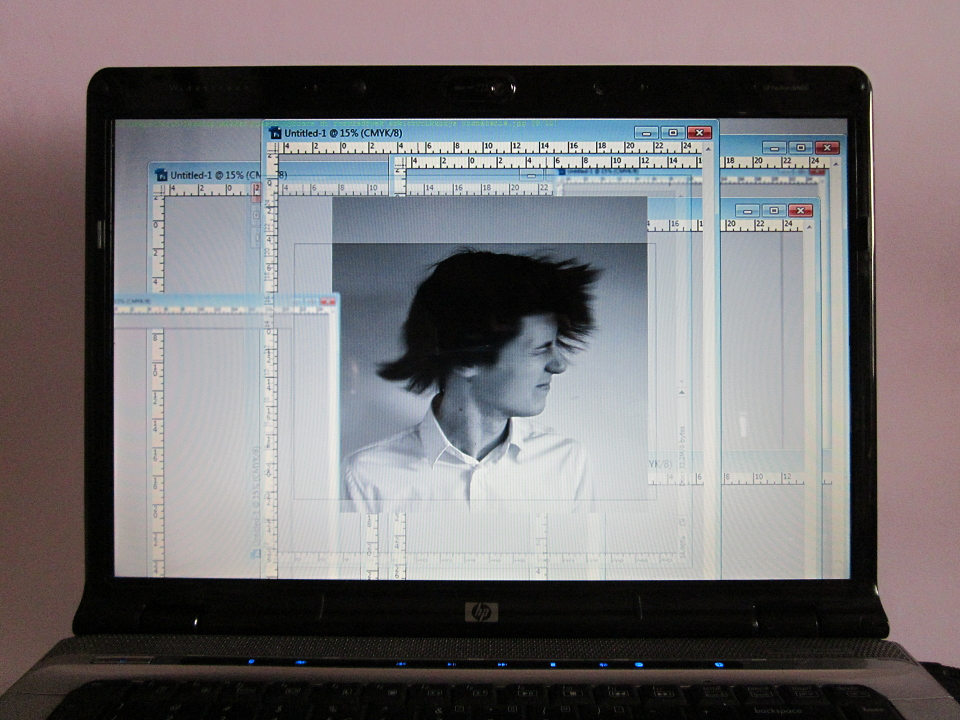Screen dimensions: 960x720
Task: Maximize the frontmost Untitled-1 window
Action: 673,133
